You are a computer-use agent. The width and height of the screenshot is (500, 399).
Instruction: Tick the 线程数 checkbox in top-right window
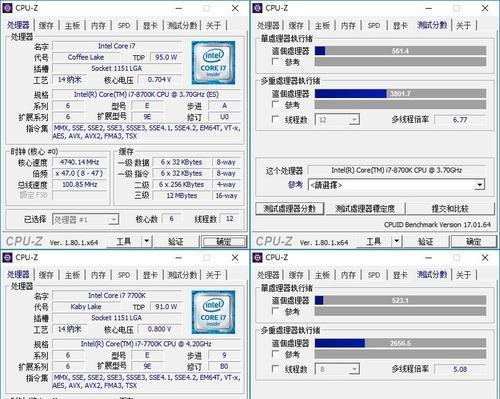(x=275, y=119)
